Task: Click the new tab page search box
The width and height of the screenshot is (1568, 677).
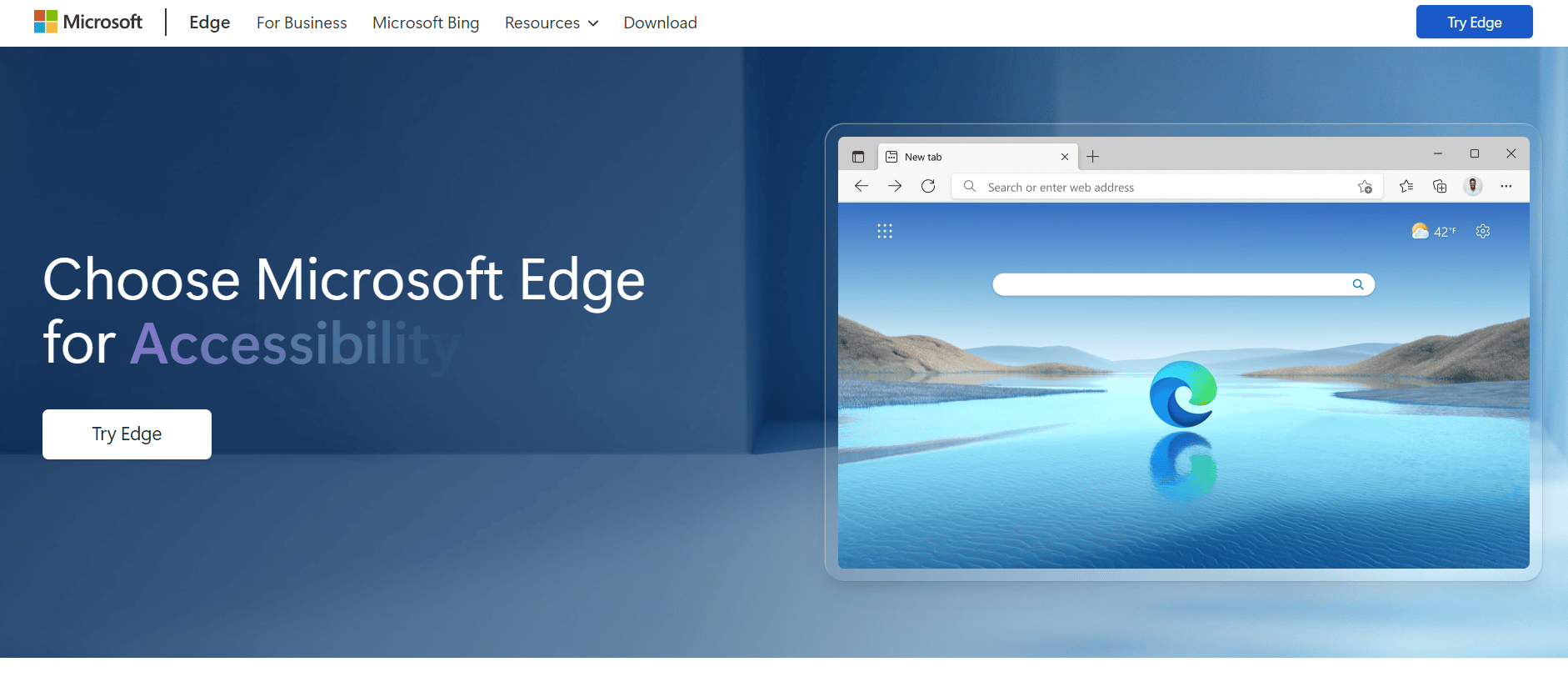Action: 1183,284
